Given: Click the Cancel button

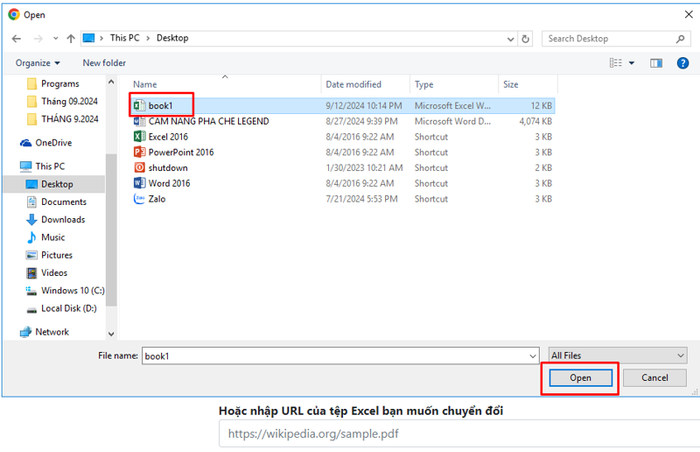Looking at the screenshot, I should (655, 378).
